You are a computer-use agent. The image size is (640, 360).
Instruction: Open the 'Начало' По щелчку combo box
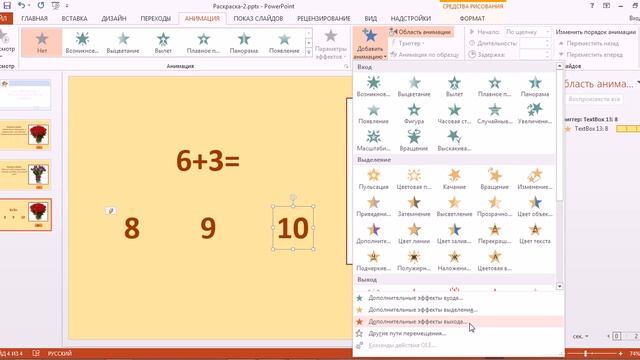[527, 32]
